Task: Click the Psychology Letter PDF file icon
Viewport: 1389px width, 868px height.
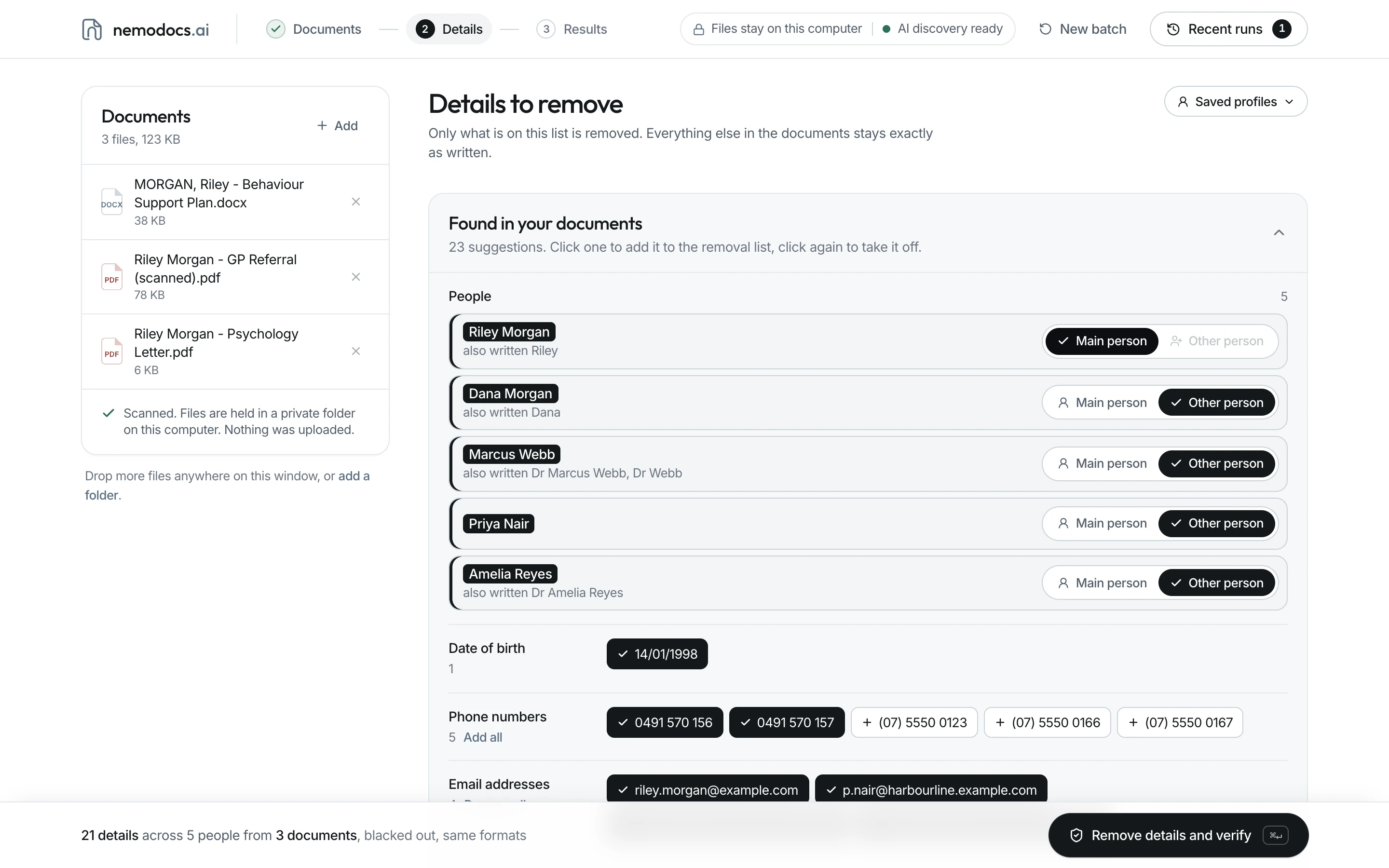Action: click(112, 351)
